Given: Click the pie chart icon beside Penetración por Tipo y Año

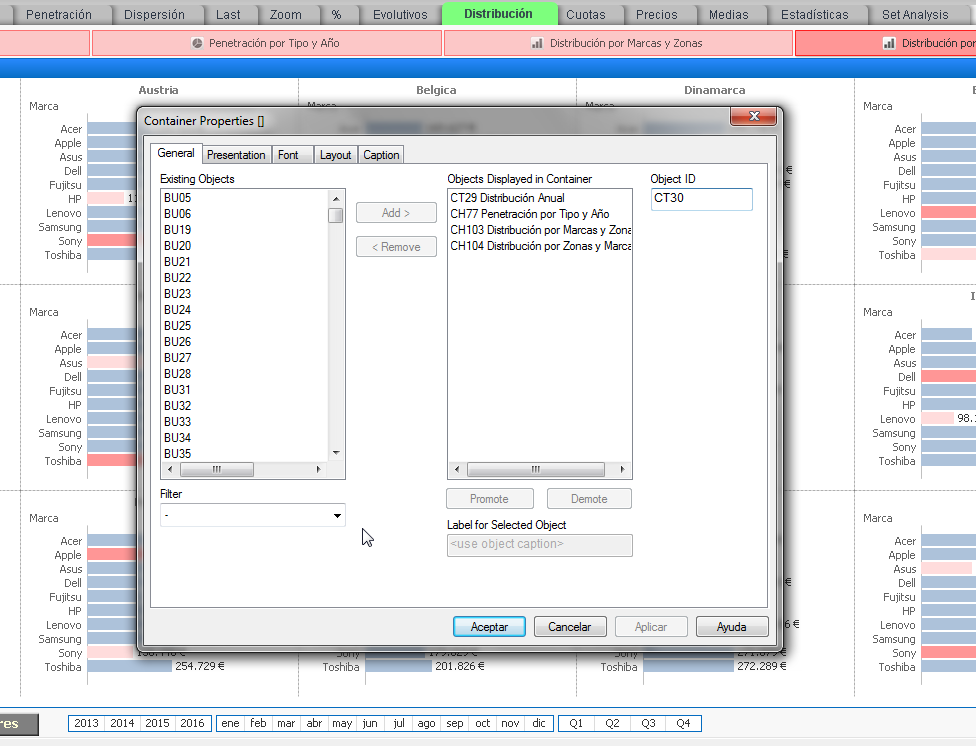Looking at the screenshot, I should click(197, 43).
